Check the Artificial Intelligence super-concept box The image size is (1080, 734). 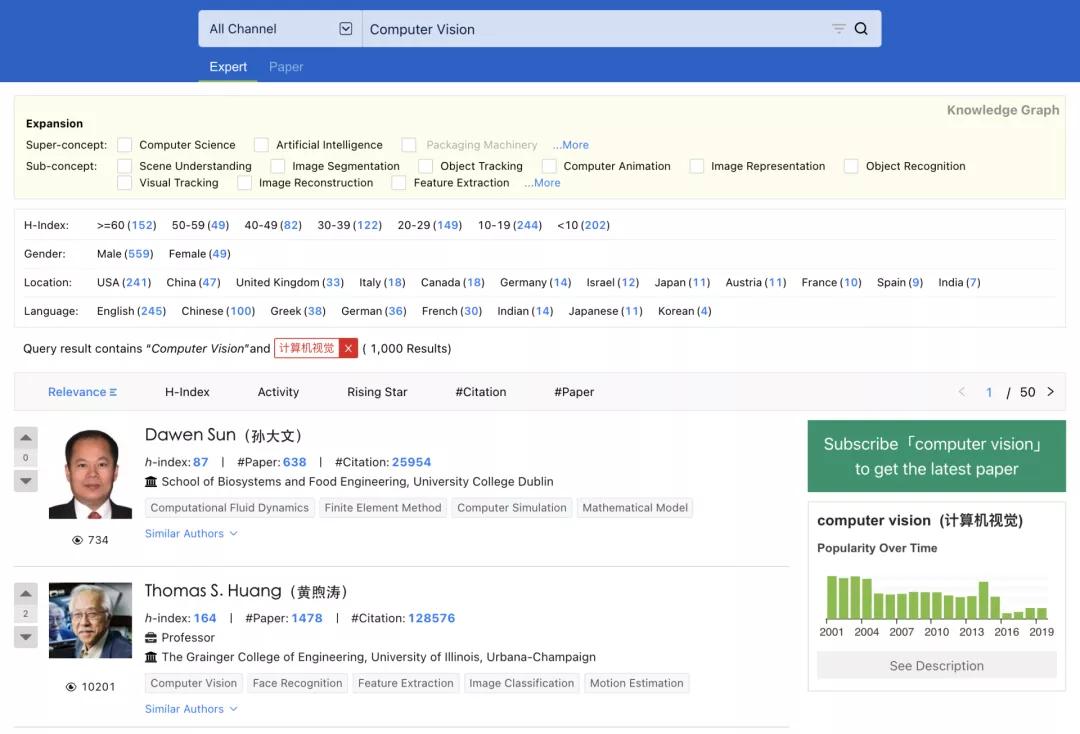click(261, 145)
